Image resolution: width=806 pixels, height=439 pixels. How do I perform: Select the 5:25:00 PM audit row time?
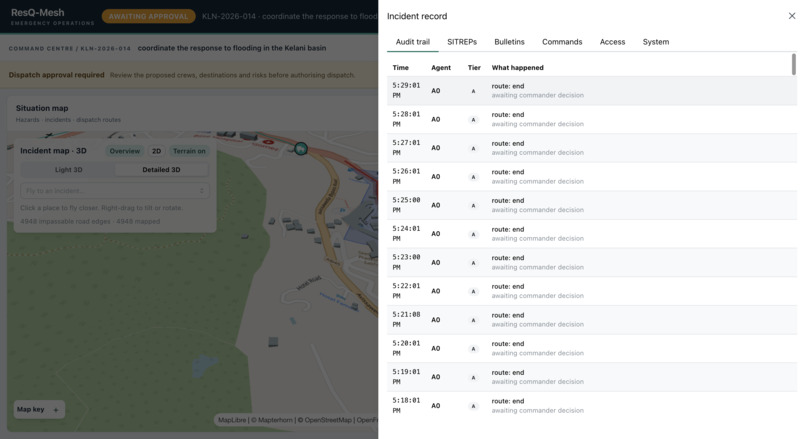pyautogui.click(x=406, y=205)
